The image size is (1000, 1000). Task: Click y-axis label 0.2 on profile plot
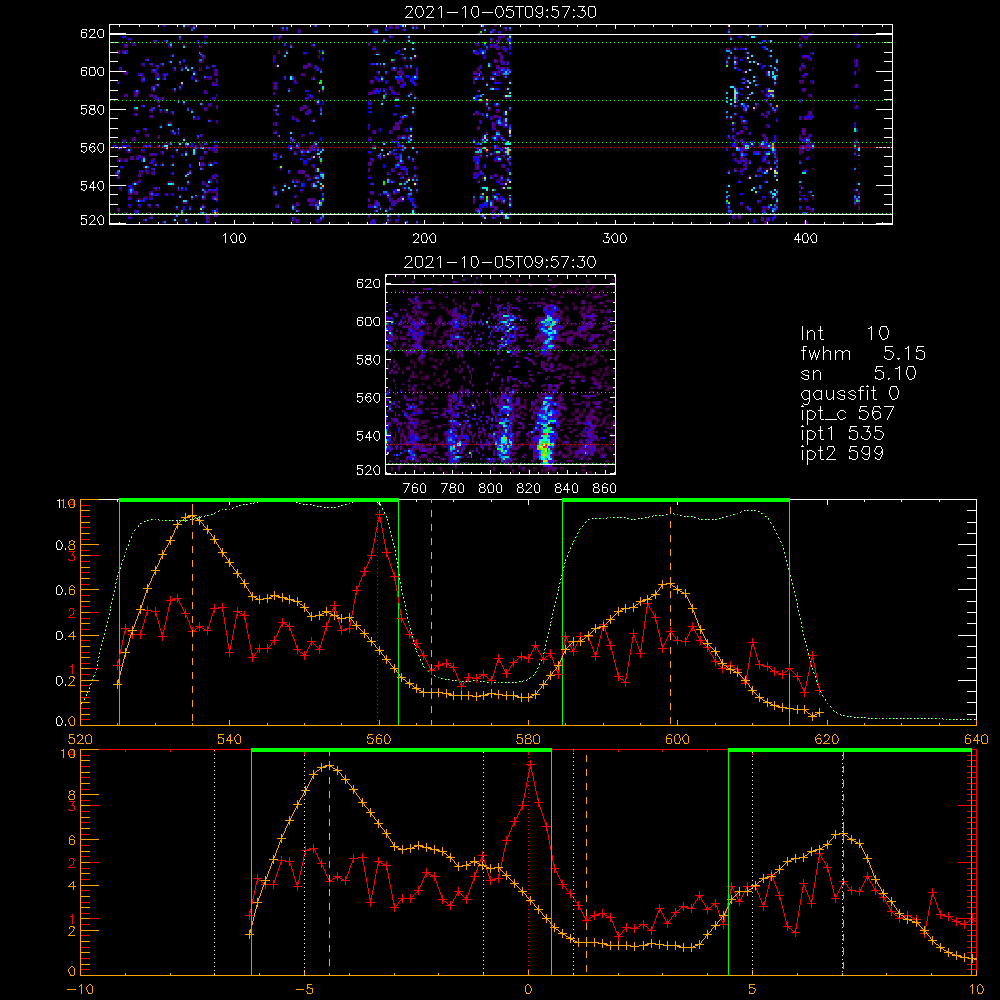(x=65, y=681)
